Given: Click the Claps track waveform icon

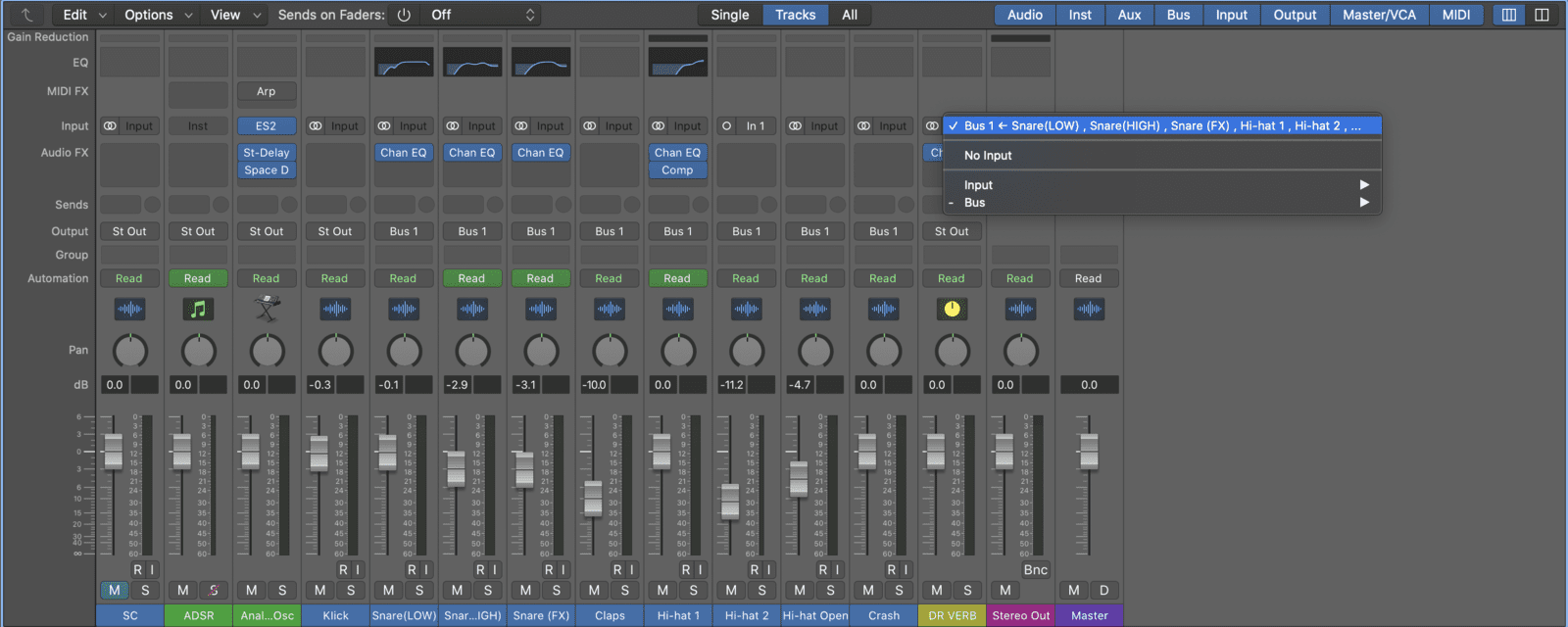Looking at the screenshot, I should click(610, 310).
